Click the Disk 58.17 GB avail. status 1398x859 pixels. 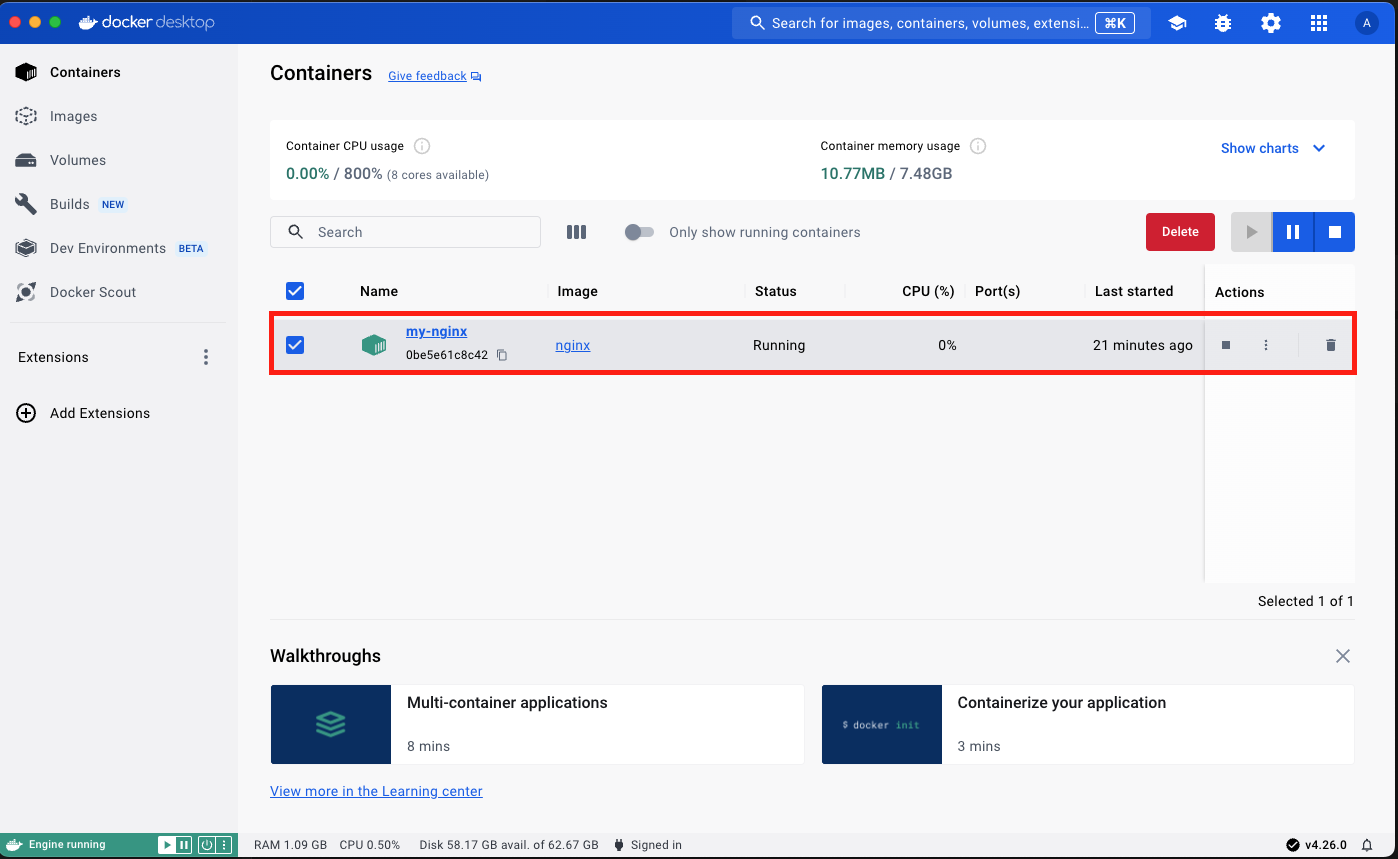click(509, 845)
